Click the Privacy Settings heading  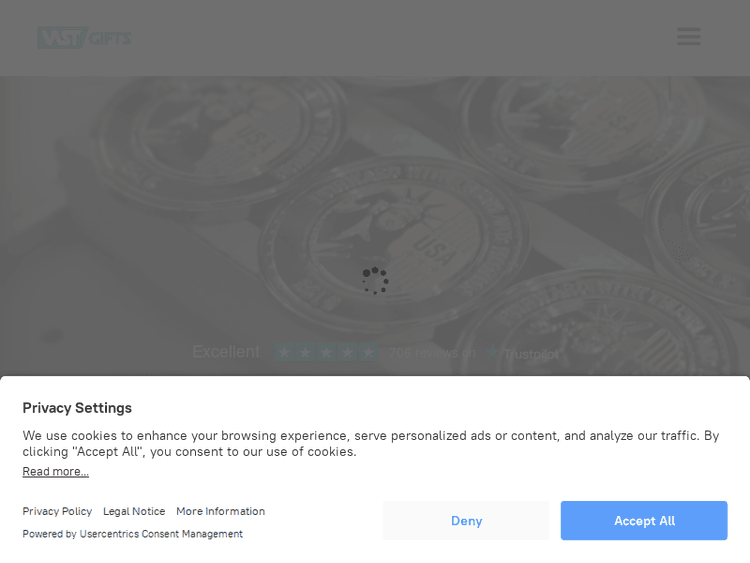tap(77, 408)
